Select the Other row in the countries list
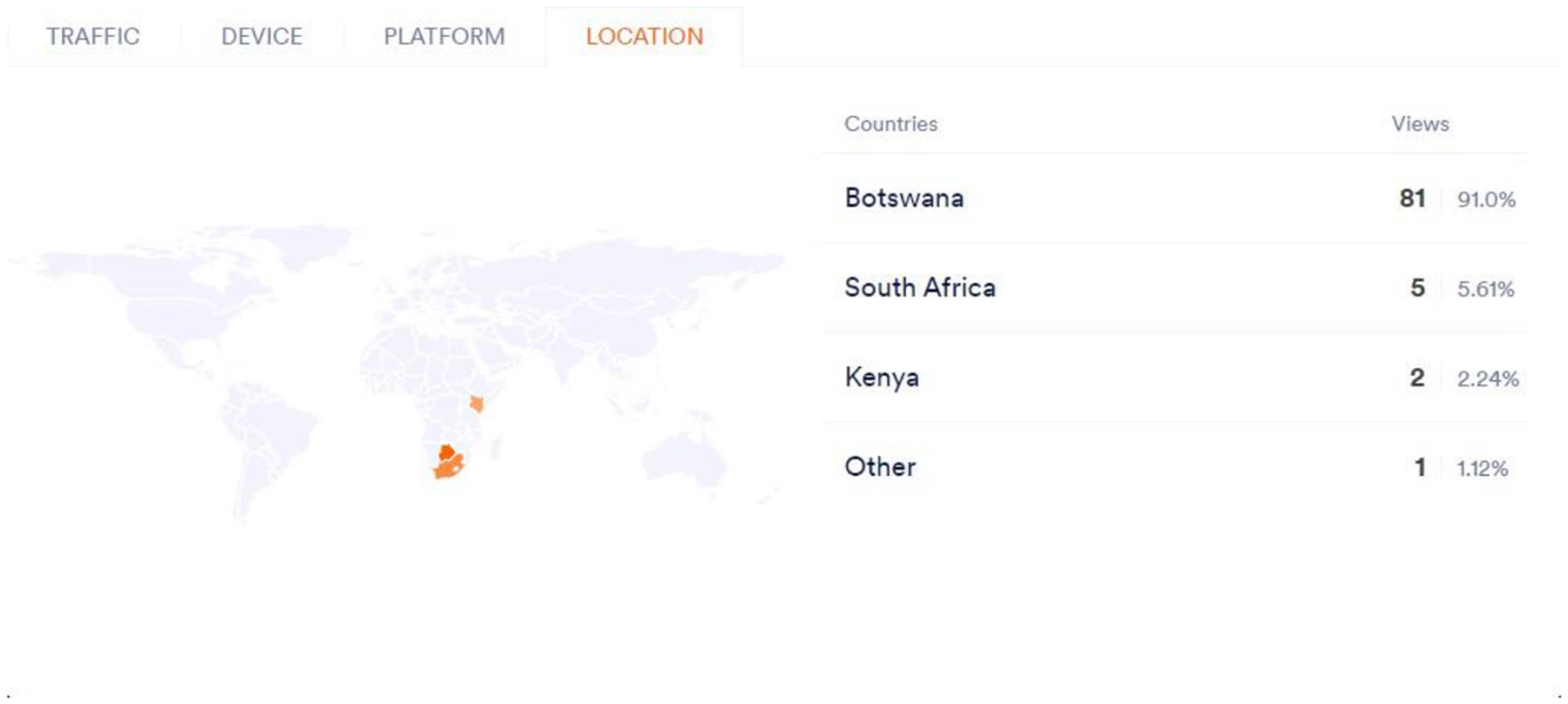This screenshot has height=704, width=1568. pos(880,467)
